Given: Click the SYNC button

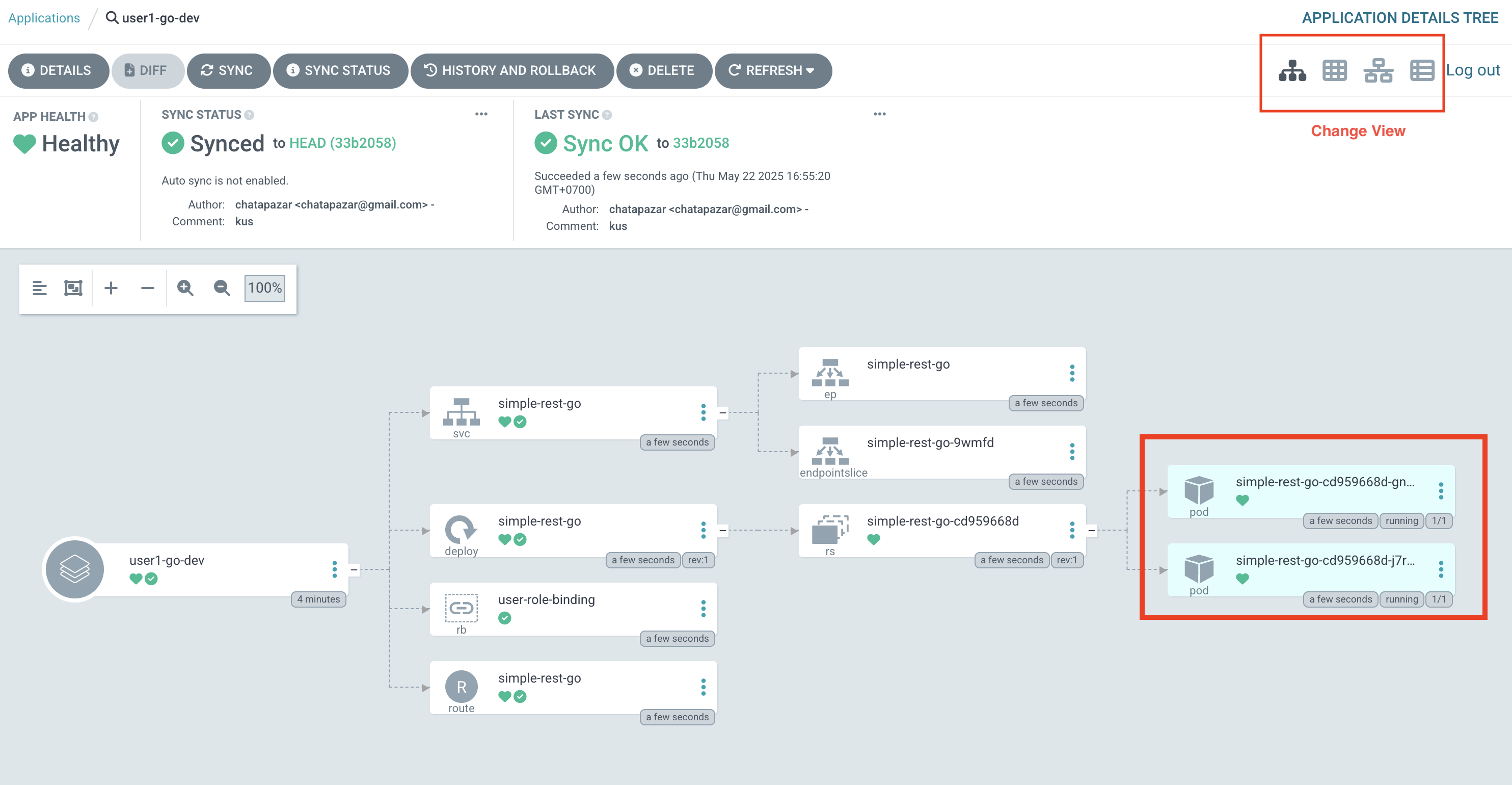Looking at the screenshot, I should [x=228, y=70].
